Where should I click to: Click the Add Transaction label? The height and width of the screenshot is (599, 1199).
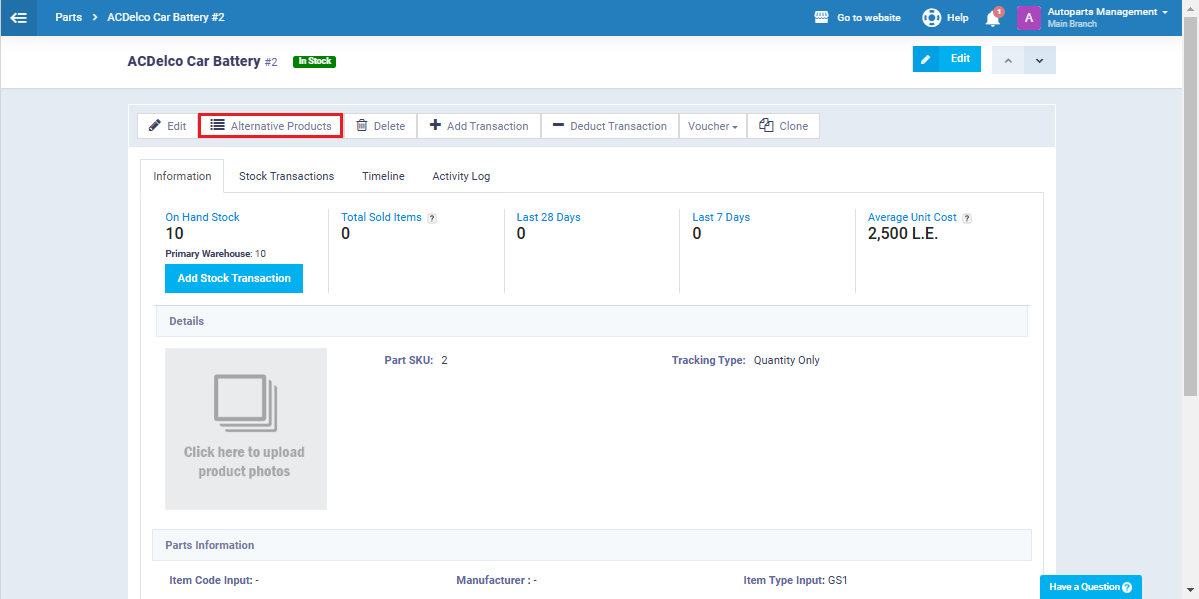coord(487,126)
